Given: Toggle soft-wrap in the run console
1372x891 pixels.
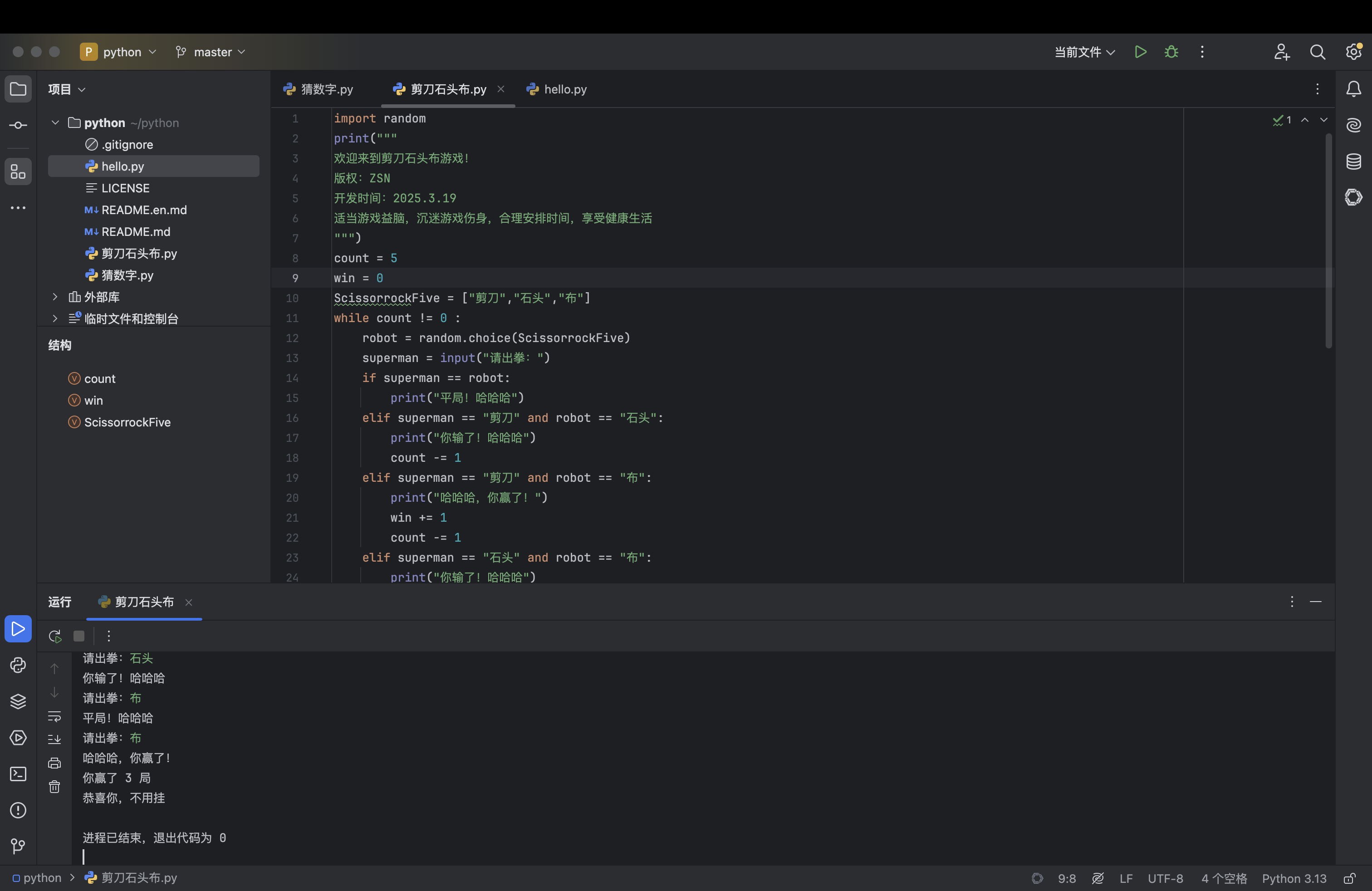Looking at the screenshot, I should click(x=54, y=716).
